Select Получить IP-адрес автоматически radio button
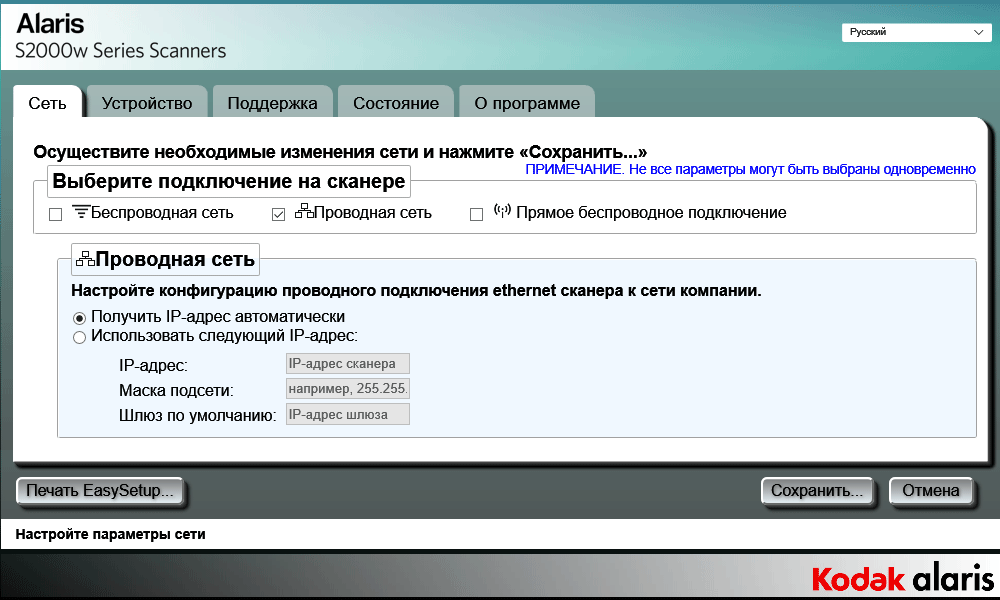The width and height of the screenshot is (1000, 600). pyautogui.click(x=79, y=318)
